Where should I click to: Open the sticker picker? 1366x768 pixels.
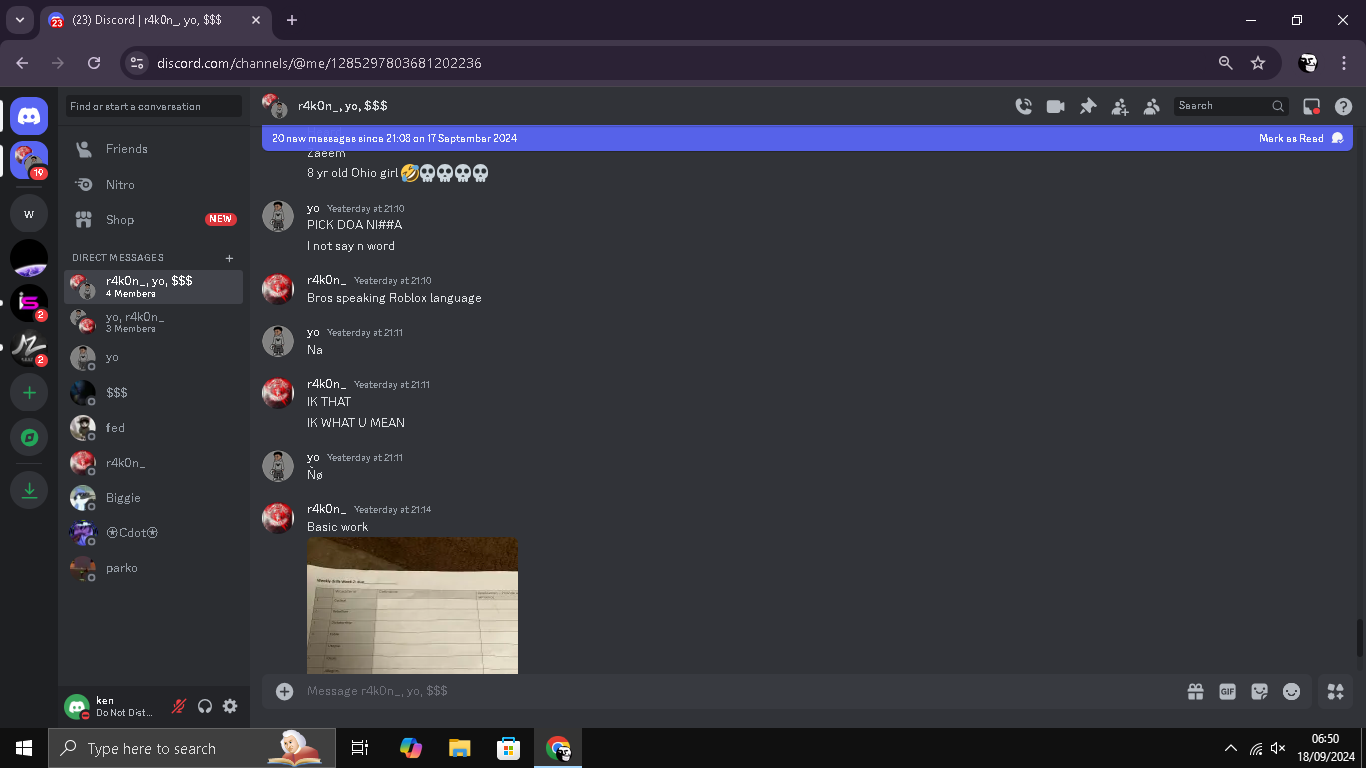pyautogui.click(x=1260, y=691)
